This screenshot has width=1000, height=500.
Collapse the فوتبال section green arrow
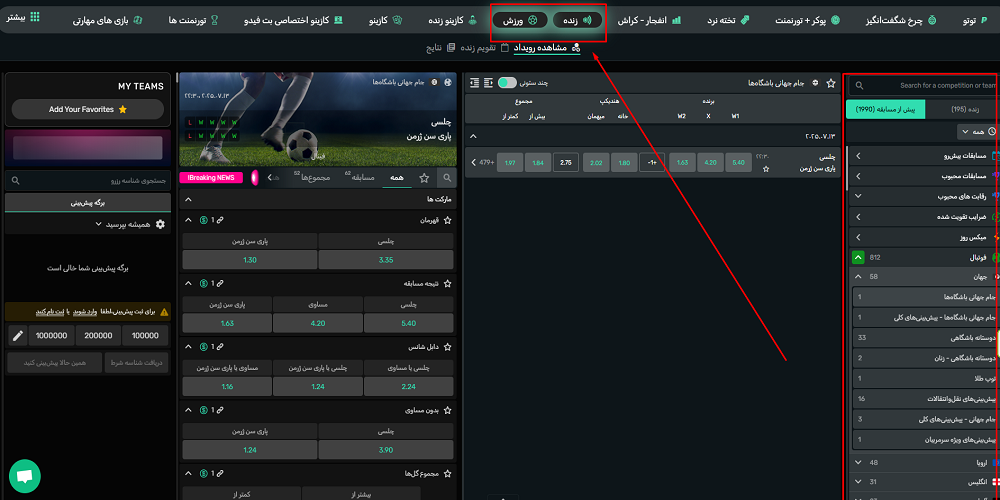pos(858,258)
